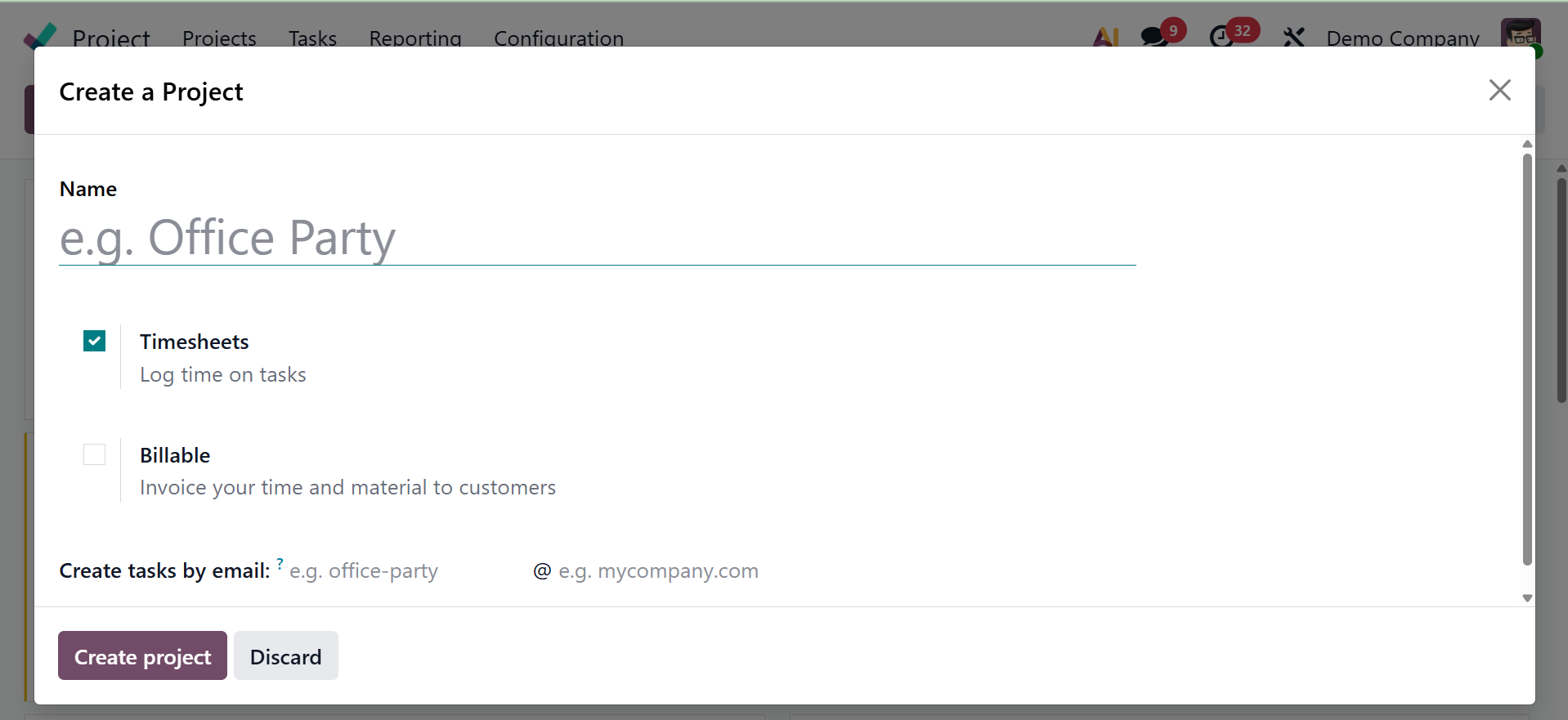
Task: Click the wrench and screwdriver tools icon
Action: click(x=1293, y=37)
